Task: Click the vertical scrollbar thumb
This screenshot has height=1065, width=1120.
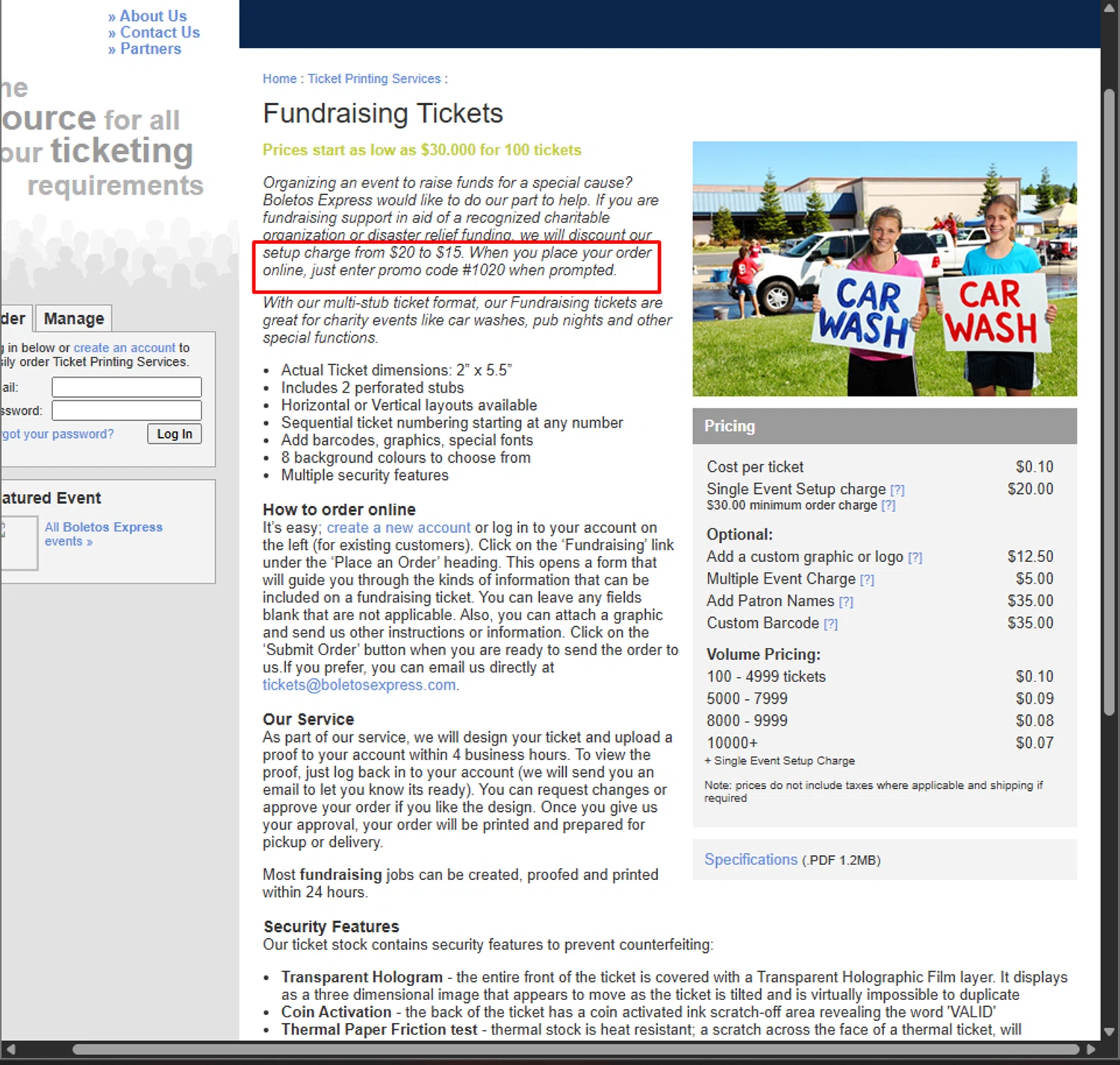Action: (x=1110, y=403)
